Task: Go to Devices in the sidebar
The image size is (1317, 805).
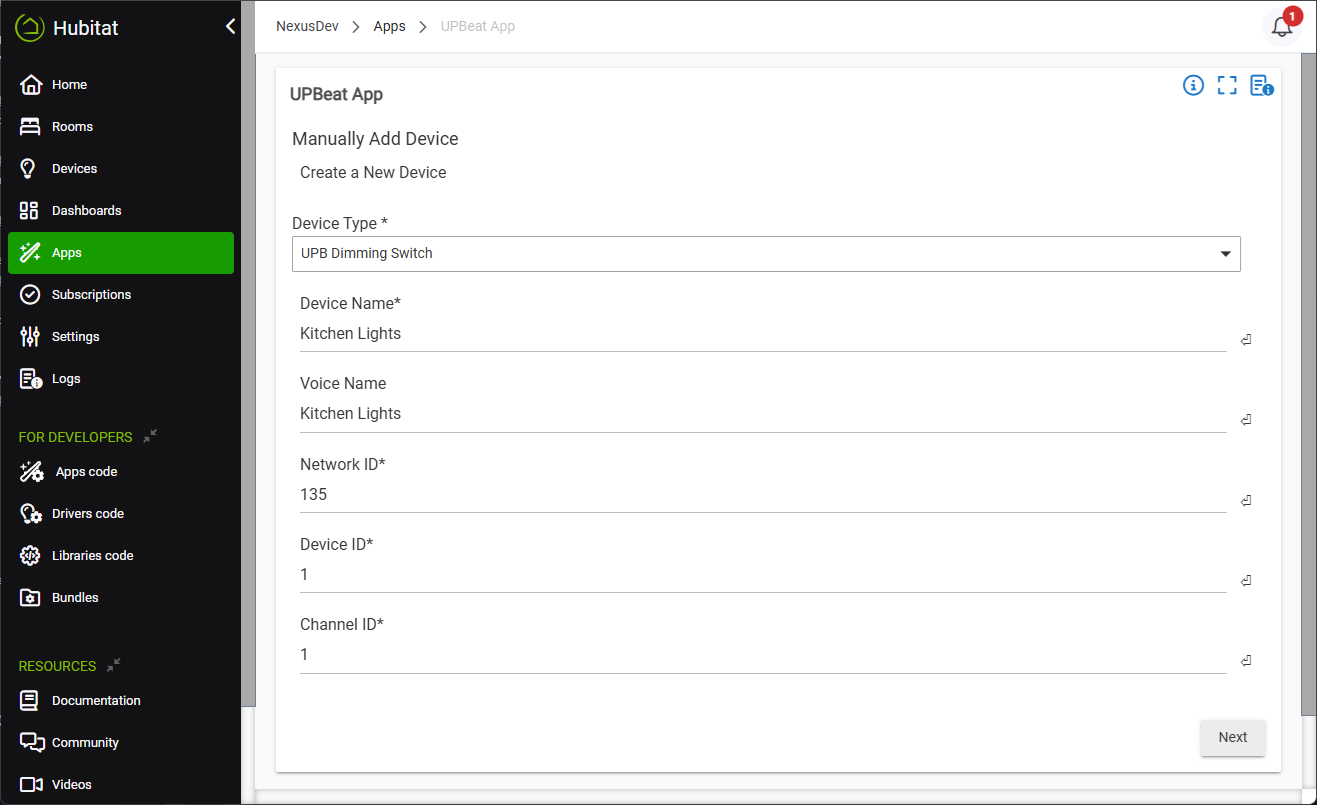Action: [74, 169]
